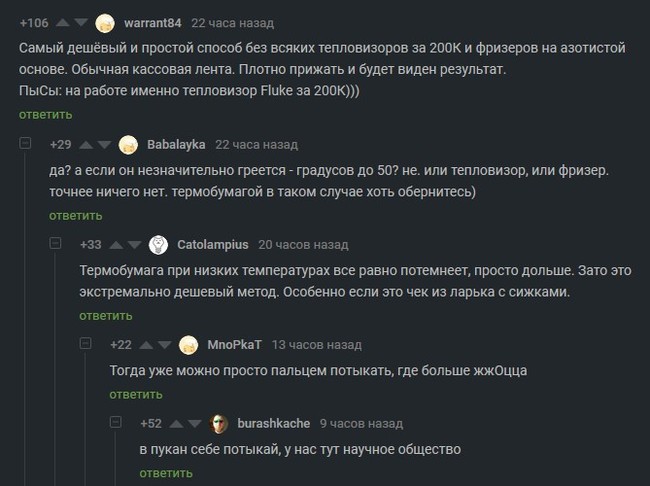Collapse burashkache's reply branch

click(x=115, y=422)
